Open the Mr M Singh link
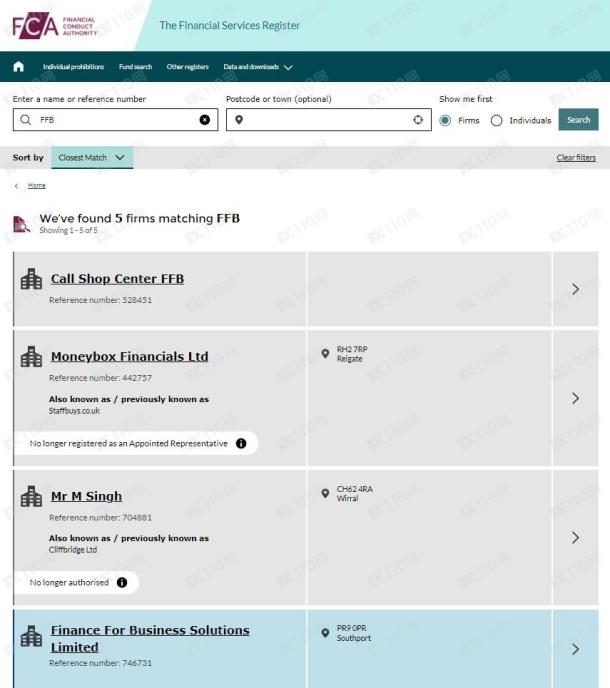 click(86, 496)
